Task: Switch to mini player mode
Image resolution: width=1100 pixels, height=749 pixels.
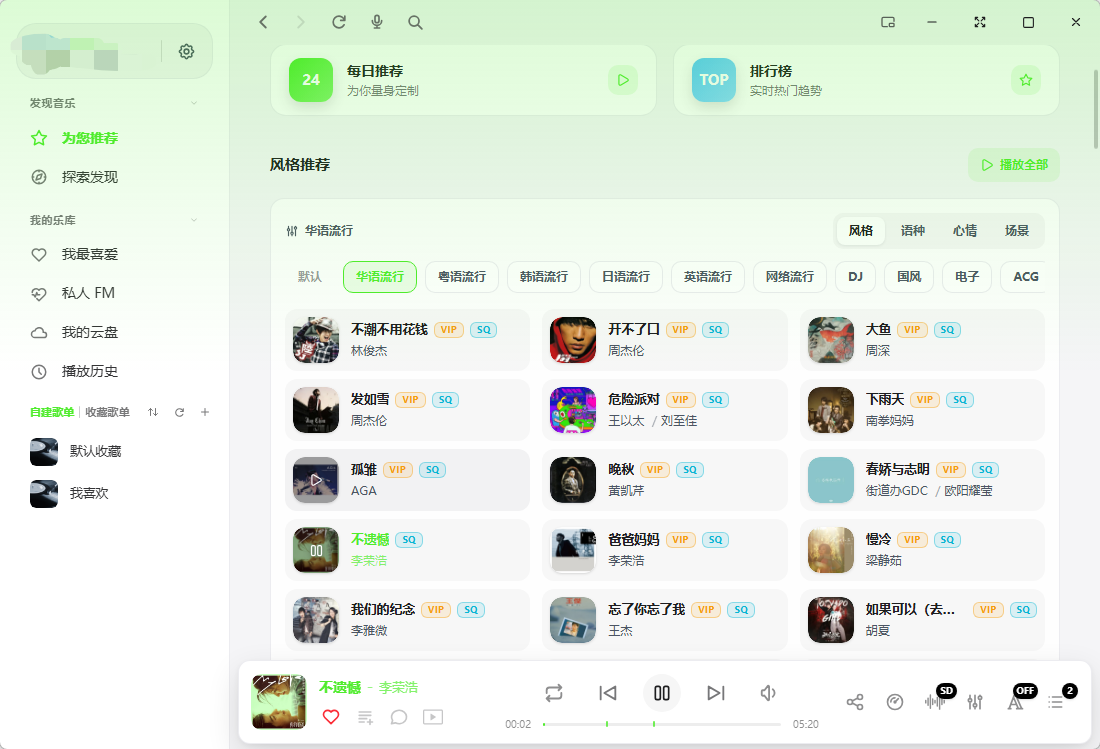Action: tap(887, 22)
